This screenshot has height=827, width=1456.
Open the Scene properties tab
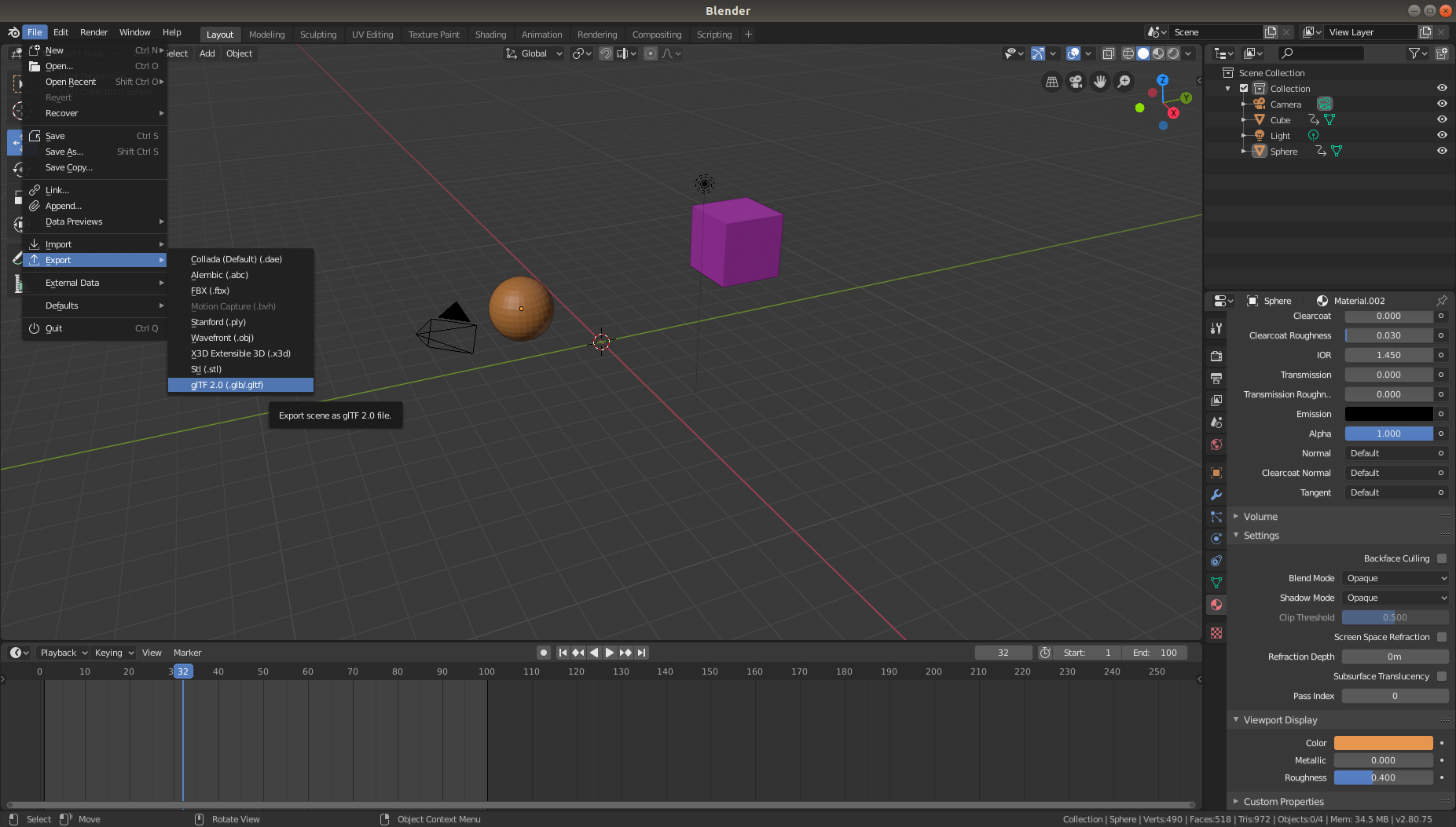1216,422
